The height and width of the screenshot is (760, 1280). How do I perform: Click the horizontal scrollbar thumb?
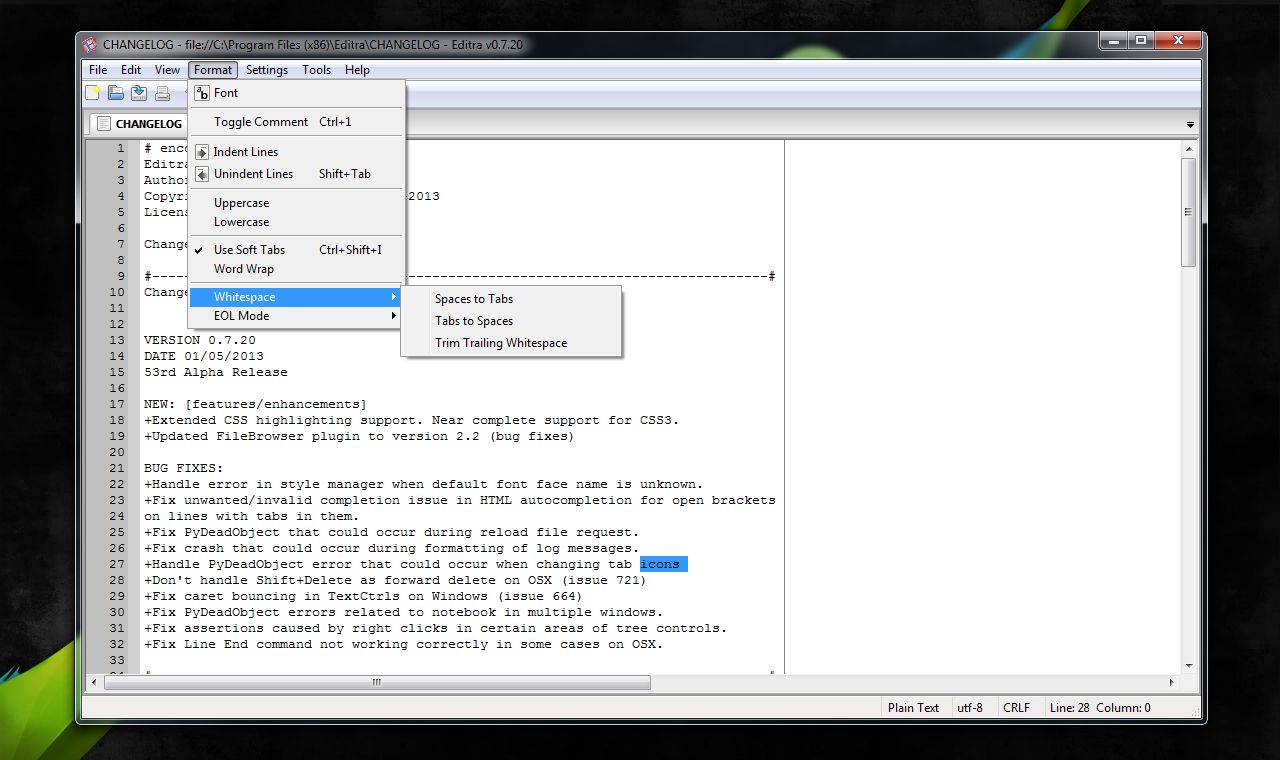377,682
